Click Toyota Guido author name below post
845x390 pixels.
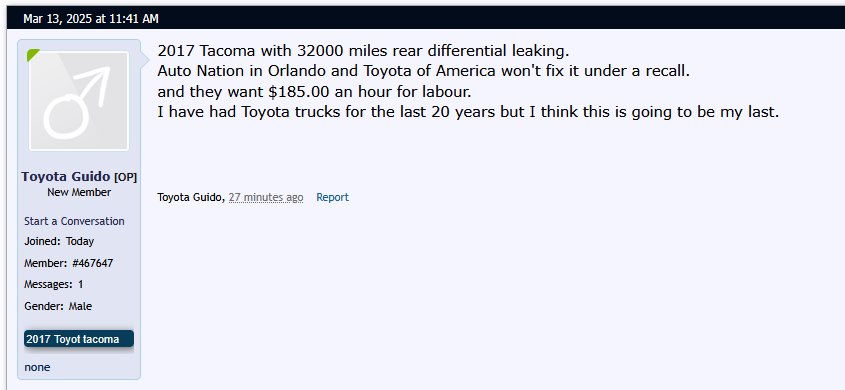point(190,197)
